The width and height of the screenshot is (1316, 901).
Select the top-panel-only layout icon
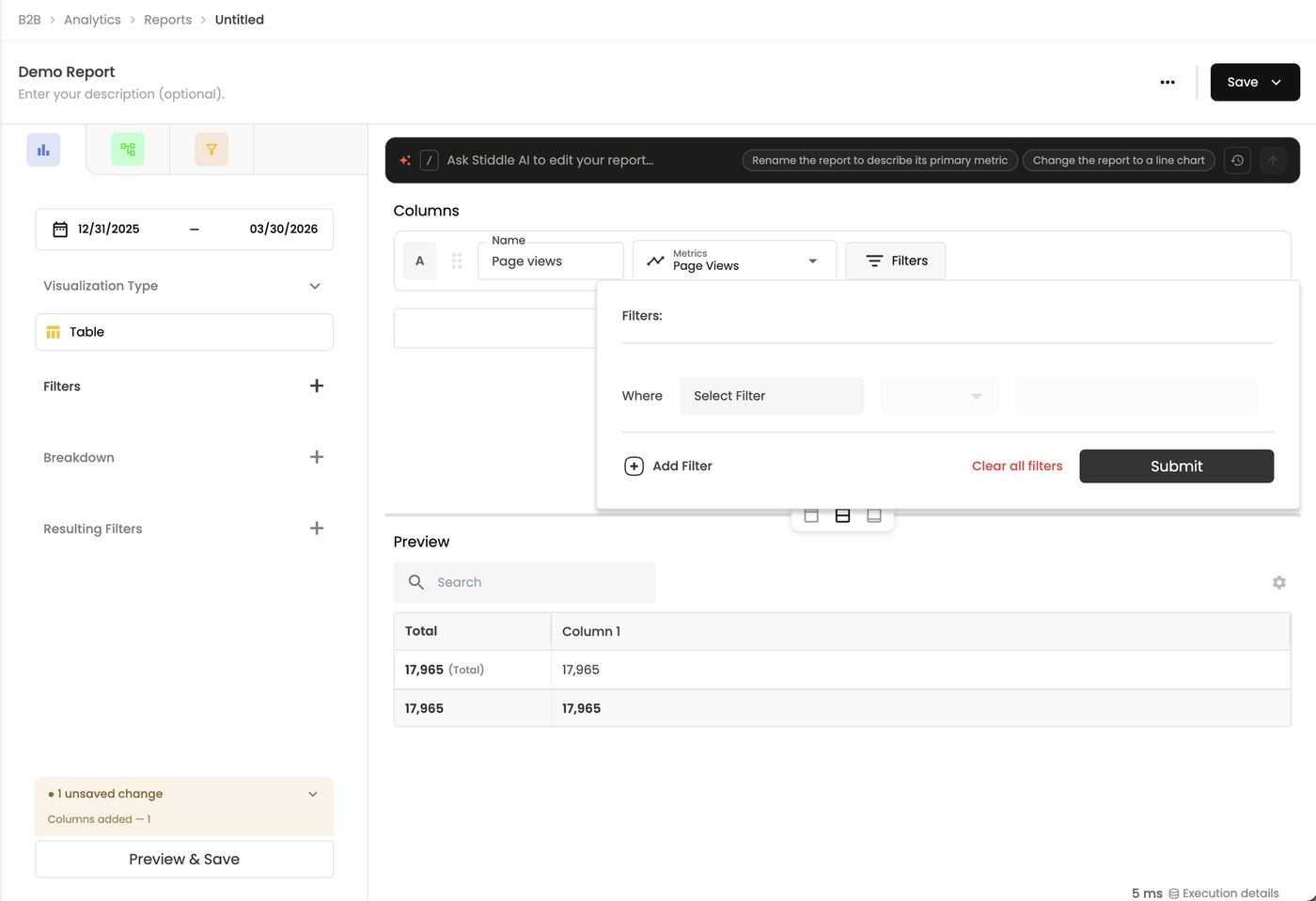point(811,515)
